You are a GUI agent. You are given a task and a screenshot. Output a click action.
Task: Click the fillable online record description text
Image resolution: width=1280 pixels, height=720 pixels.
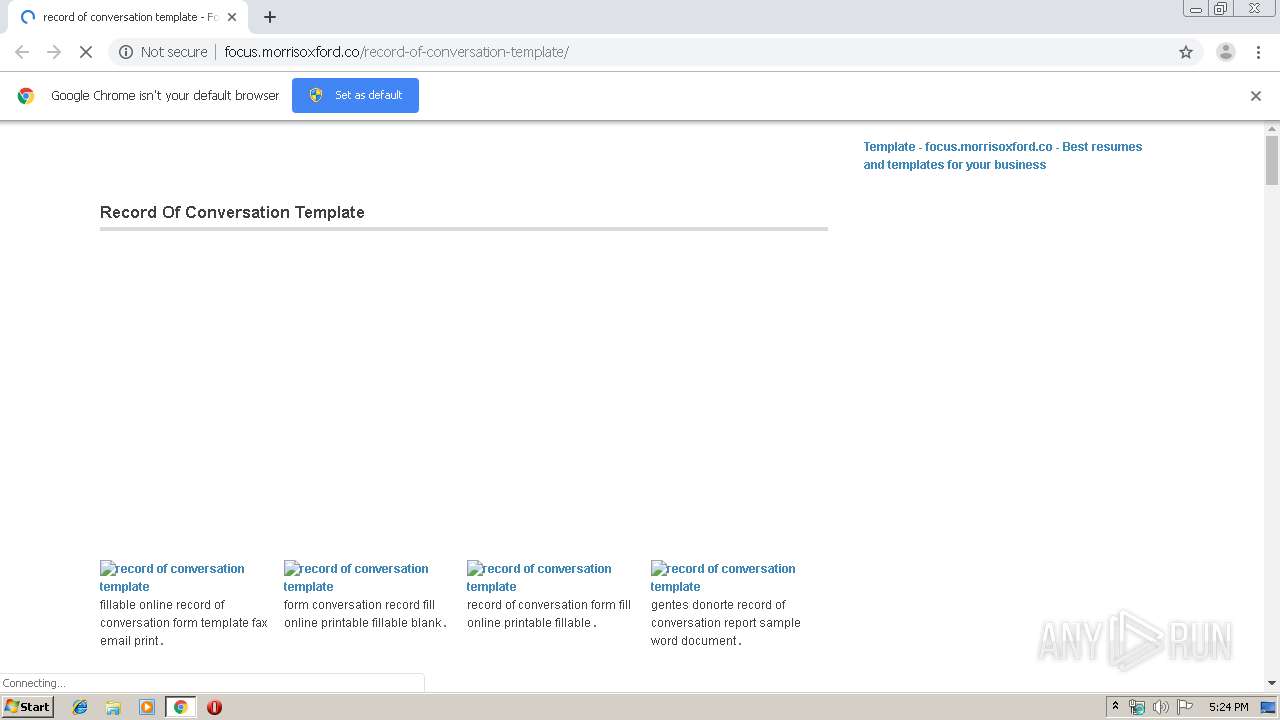coord(184,623)
